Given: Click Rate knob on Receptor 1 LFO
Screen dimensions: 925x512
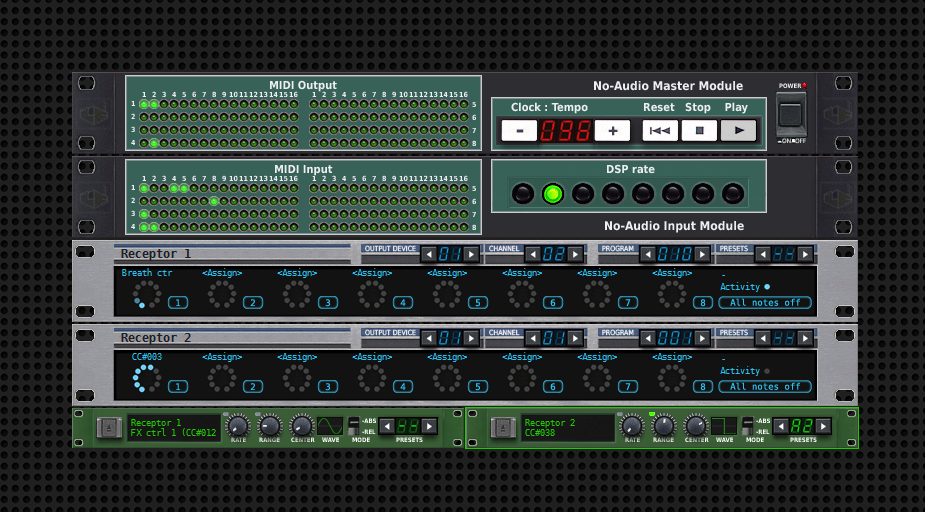Looking at the screenshot, I should point(238,426).
